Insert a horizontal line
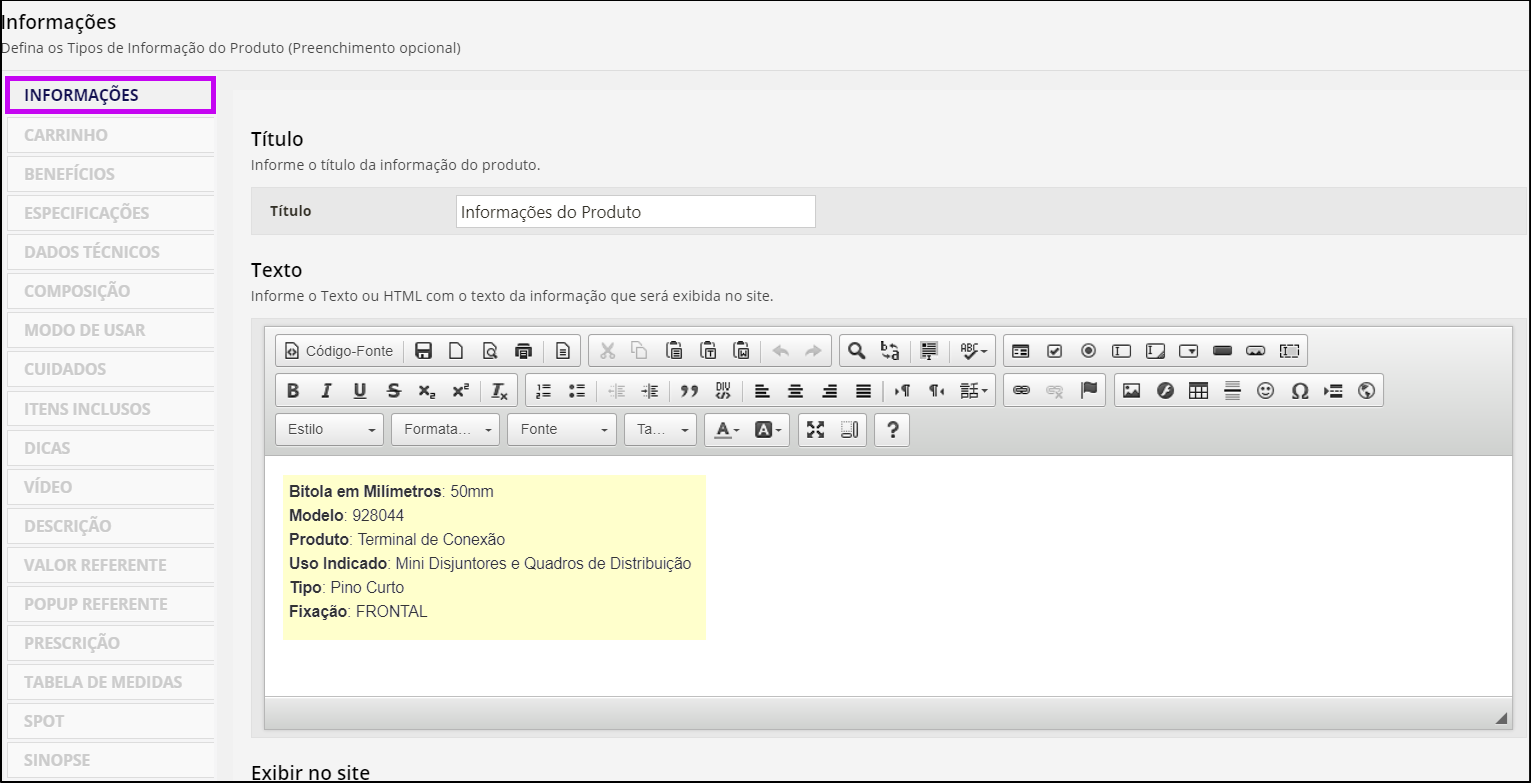Screen dimensions: 1531x784 [x=1232, y=391]
